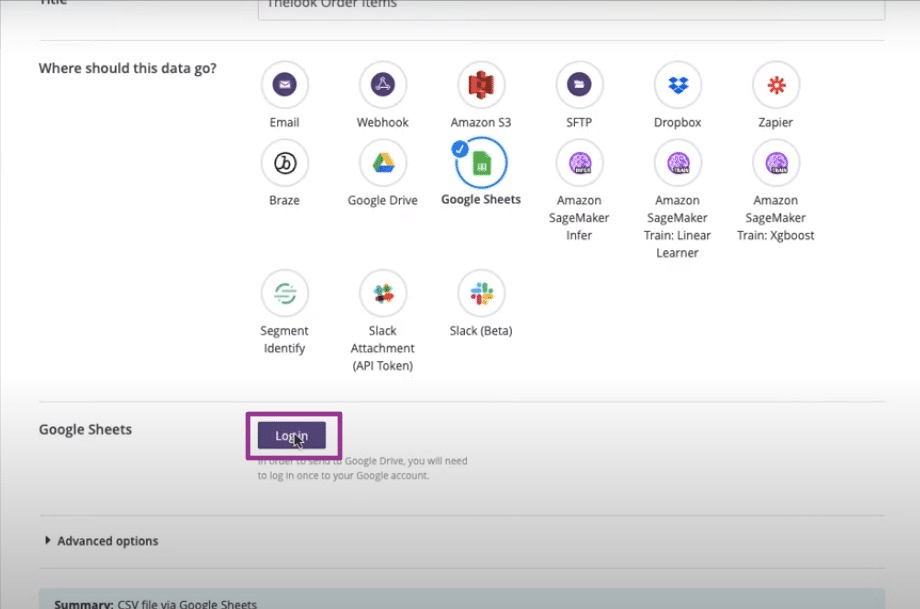Choose Dropbox as the data destination

coord(678,84)
